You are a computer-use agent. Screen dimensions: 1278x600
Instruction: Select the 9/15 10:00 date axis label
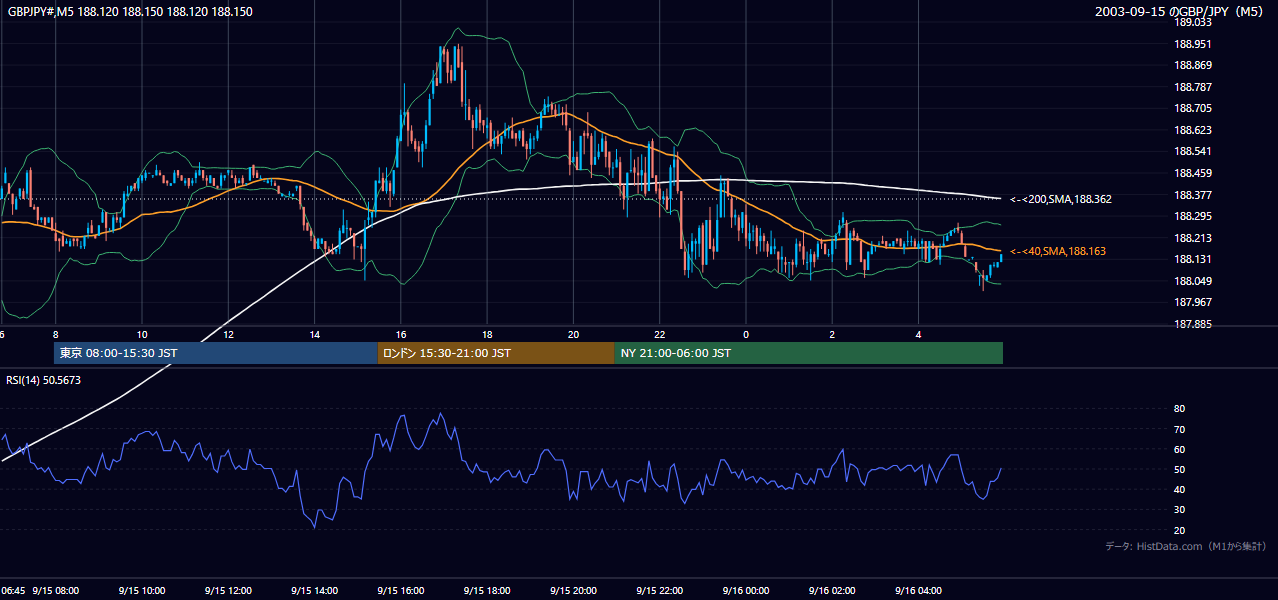tap(141, 590)
